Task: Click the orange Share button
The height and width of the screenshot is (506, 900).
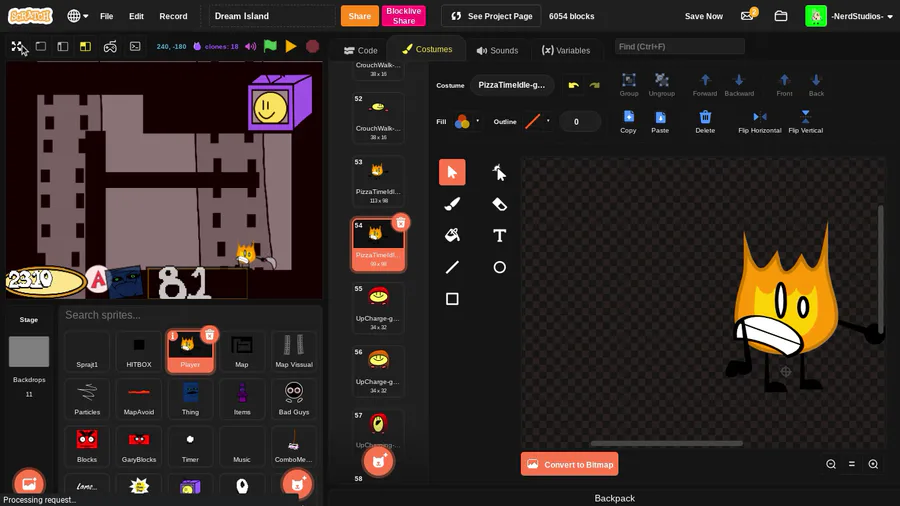Action: point(359,16)
